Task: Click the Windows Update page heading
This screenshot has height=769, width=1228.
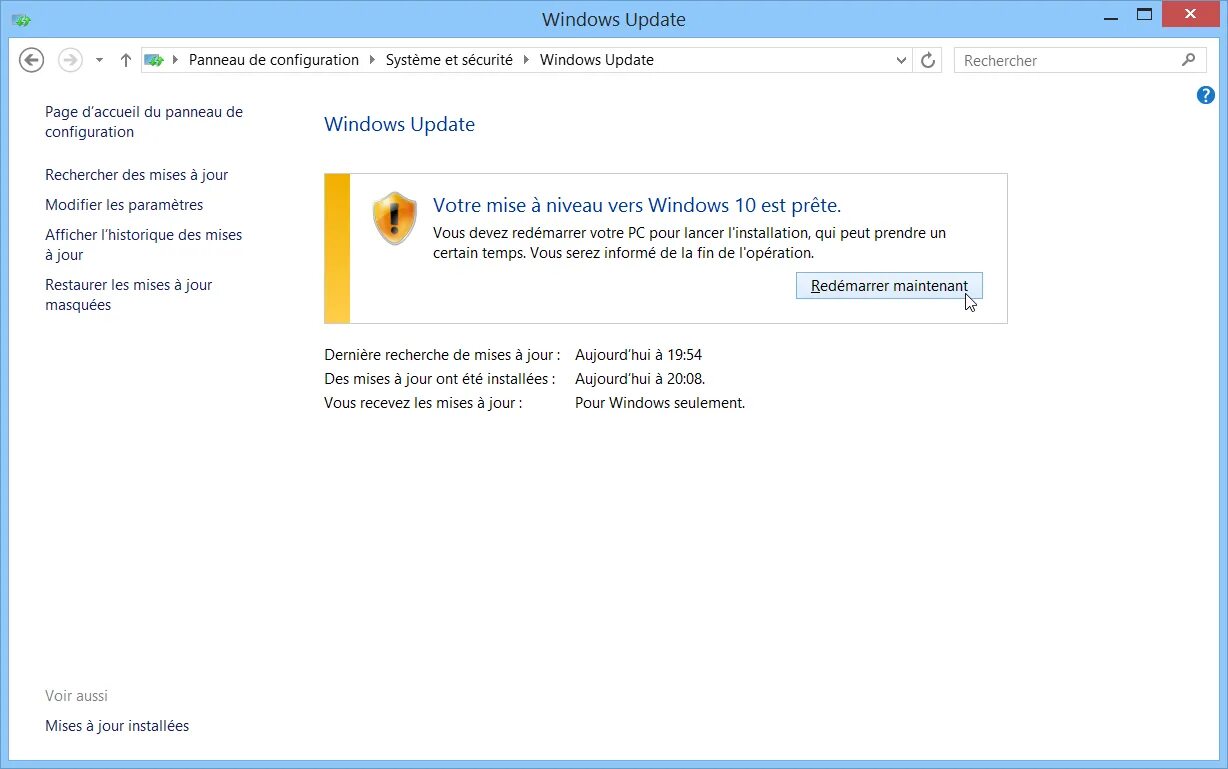Action: [x=400, y=125]
